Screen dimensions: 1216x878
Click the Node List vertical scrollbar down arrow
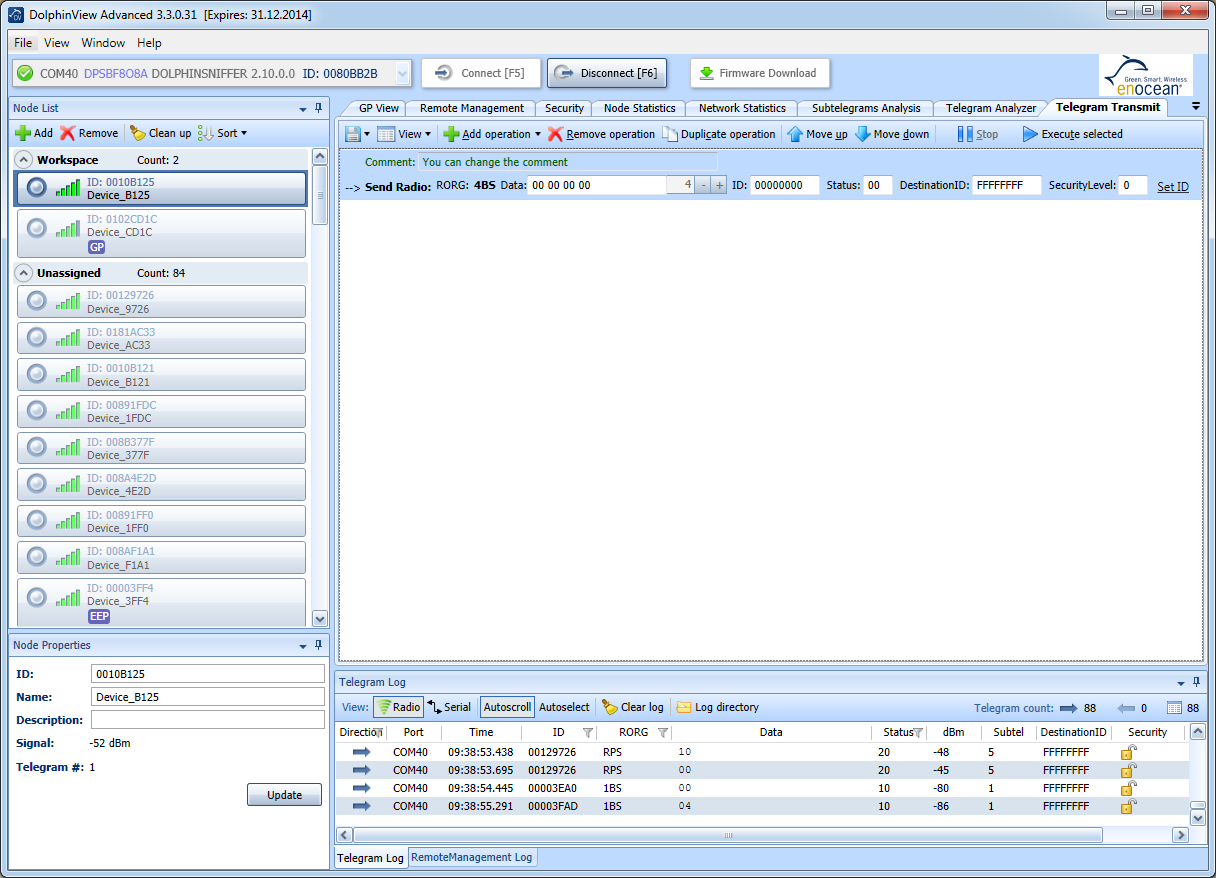320,619
